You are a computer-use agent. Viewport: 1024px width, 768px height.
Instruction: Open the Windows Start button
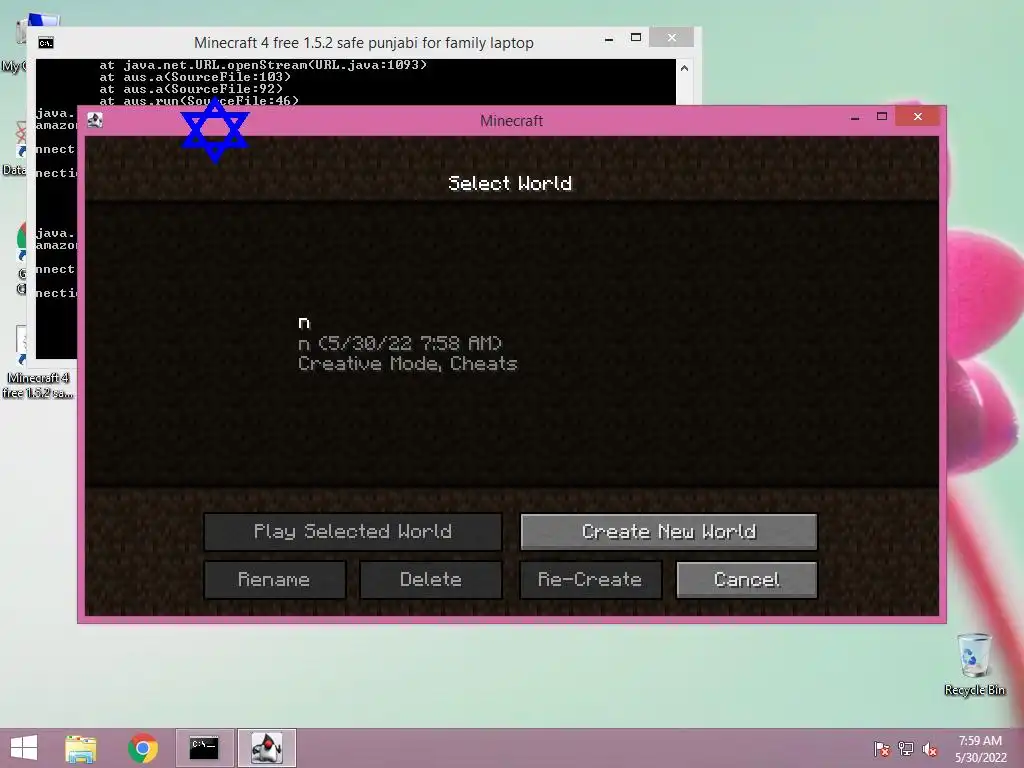24,748
